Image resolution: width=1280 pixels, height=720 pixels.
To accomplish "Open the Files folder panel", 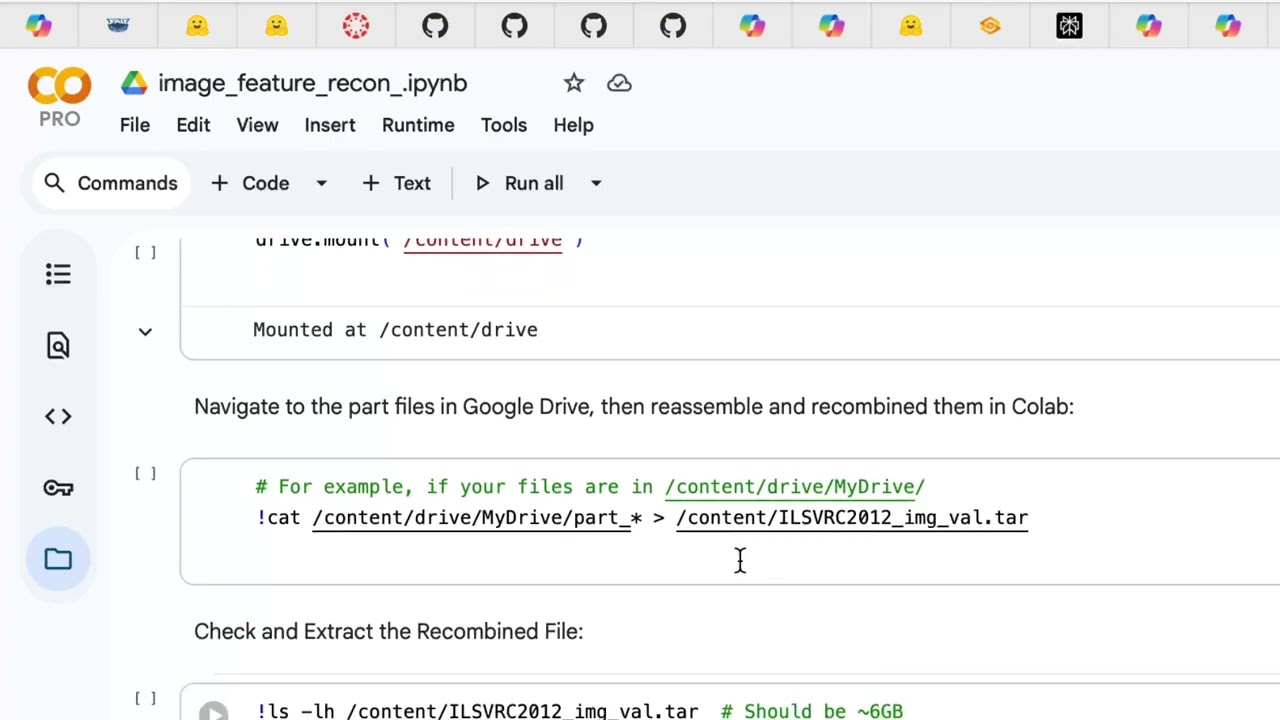I will 58,559.
